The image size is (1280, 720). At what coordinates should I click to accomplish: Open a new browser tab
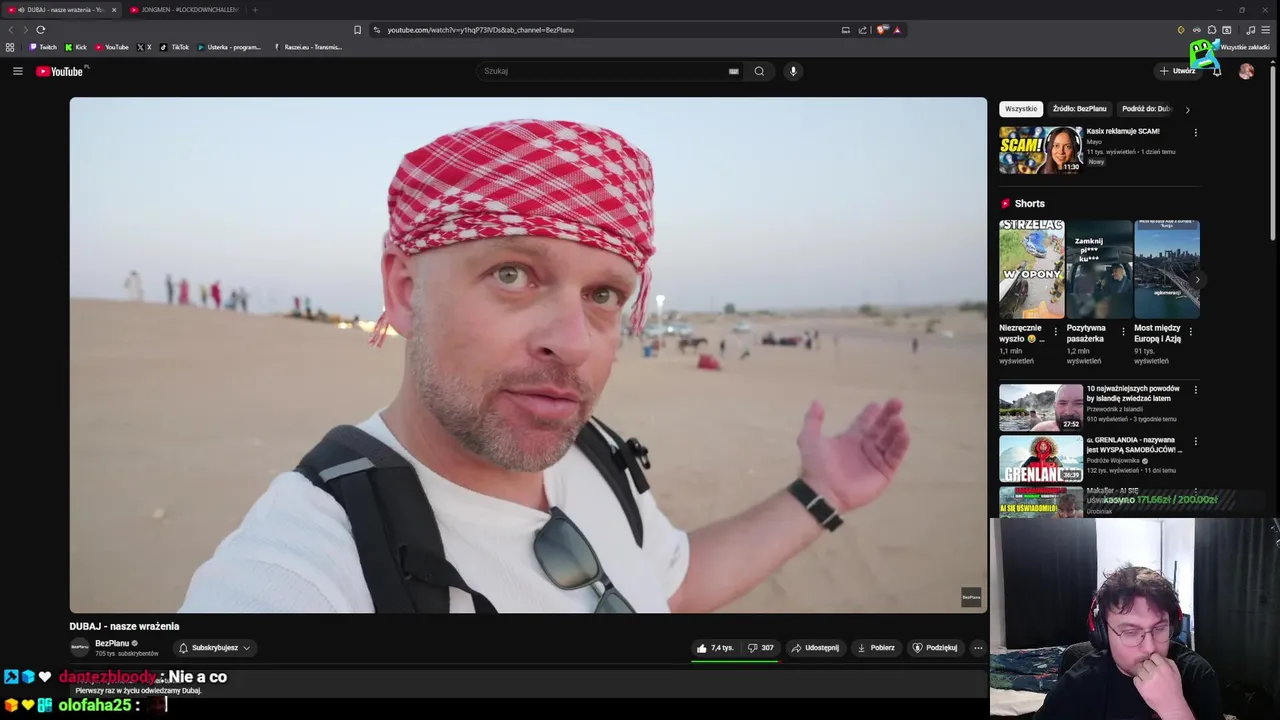coord(254,10)
